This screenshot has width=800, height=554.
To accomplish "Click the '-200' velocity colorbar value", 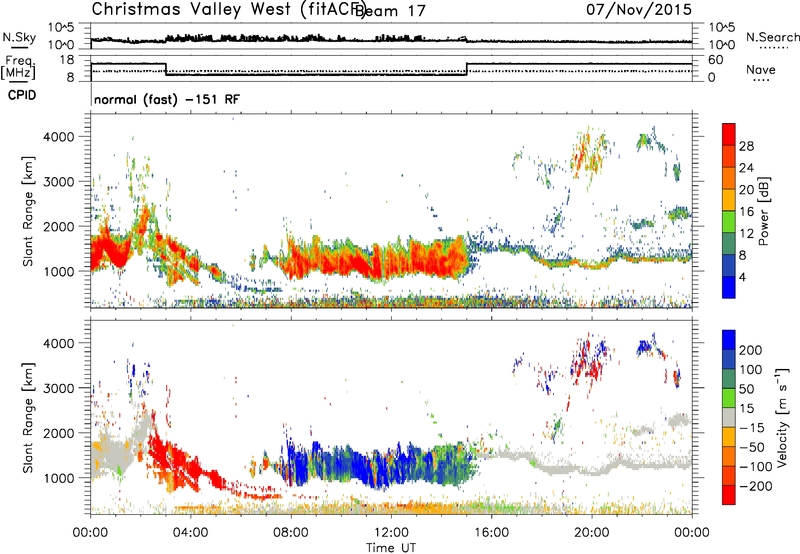I will point(756,486).
